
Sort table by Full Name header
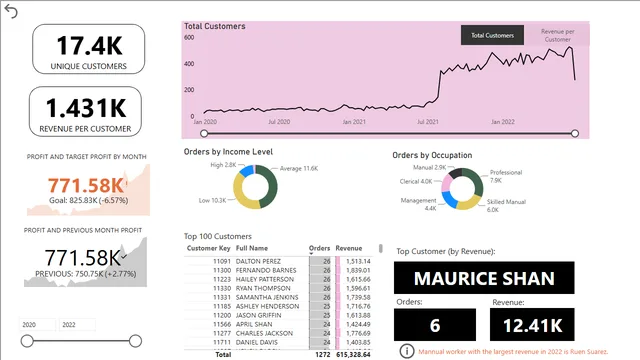pos(252,248)
